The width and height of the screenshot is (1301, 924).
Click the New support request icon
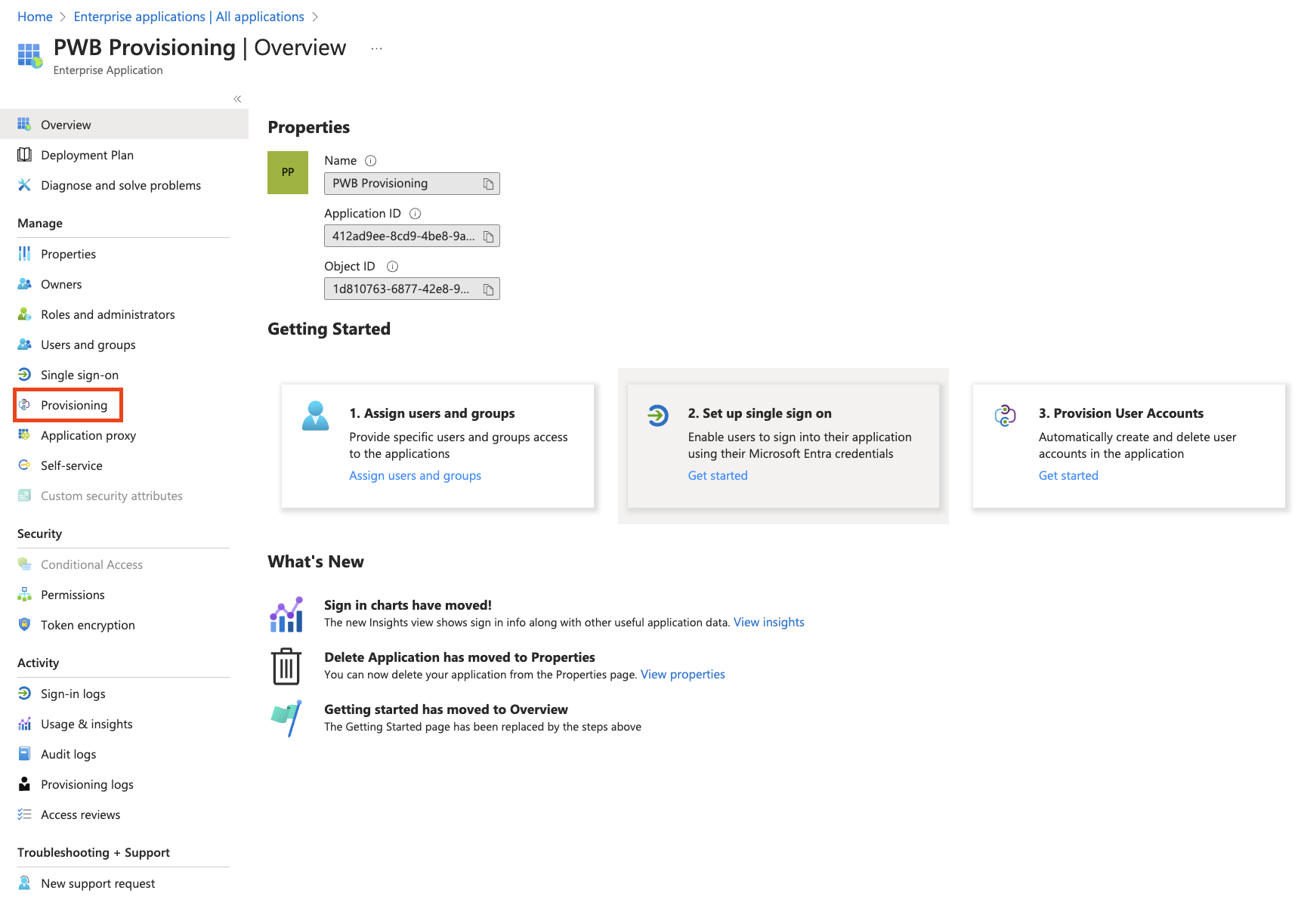point(24,883)
